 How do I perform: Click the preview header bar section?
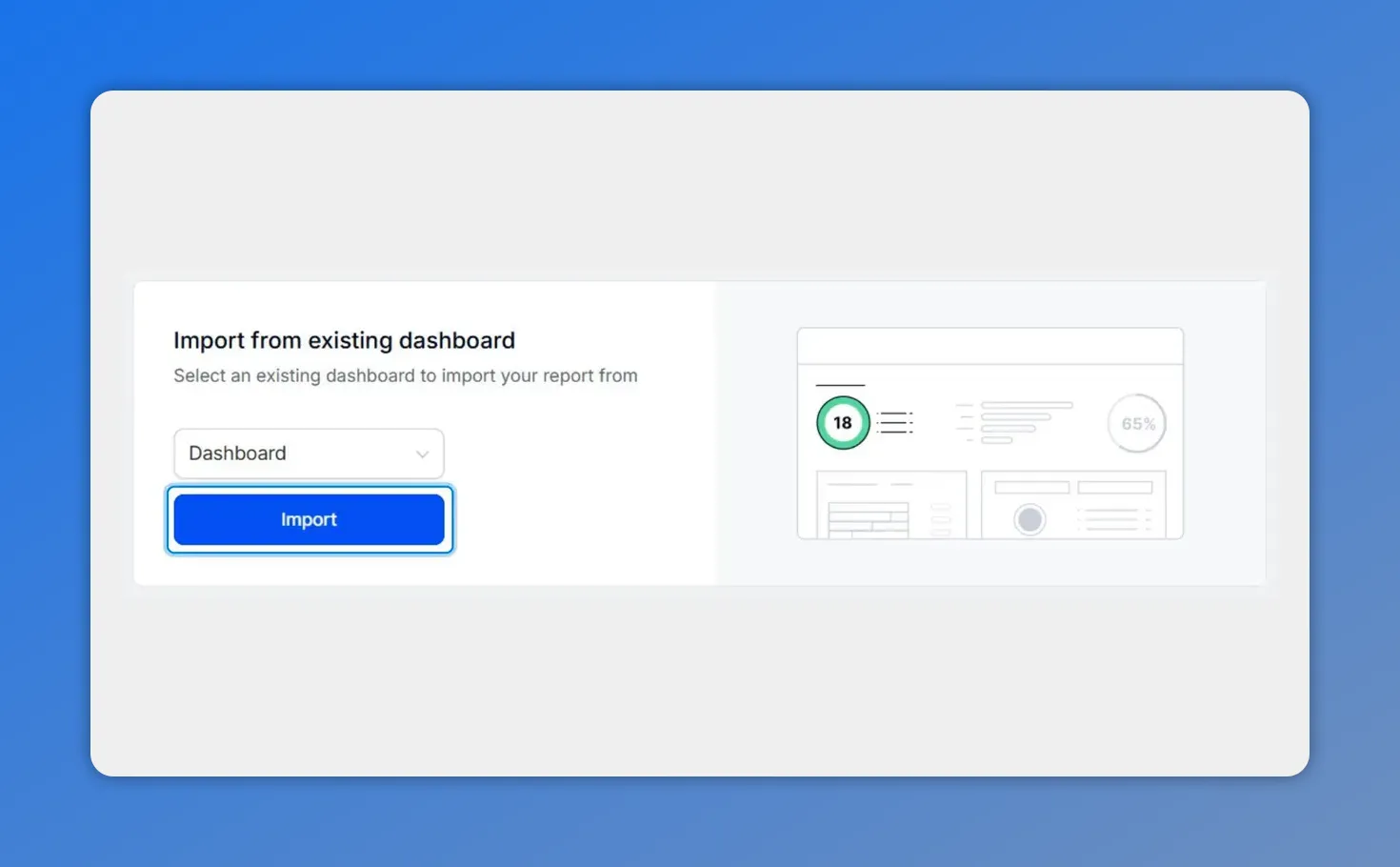[x=990, y=346]
